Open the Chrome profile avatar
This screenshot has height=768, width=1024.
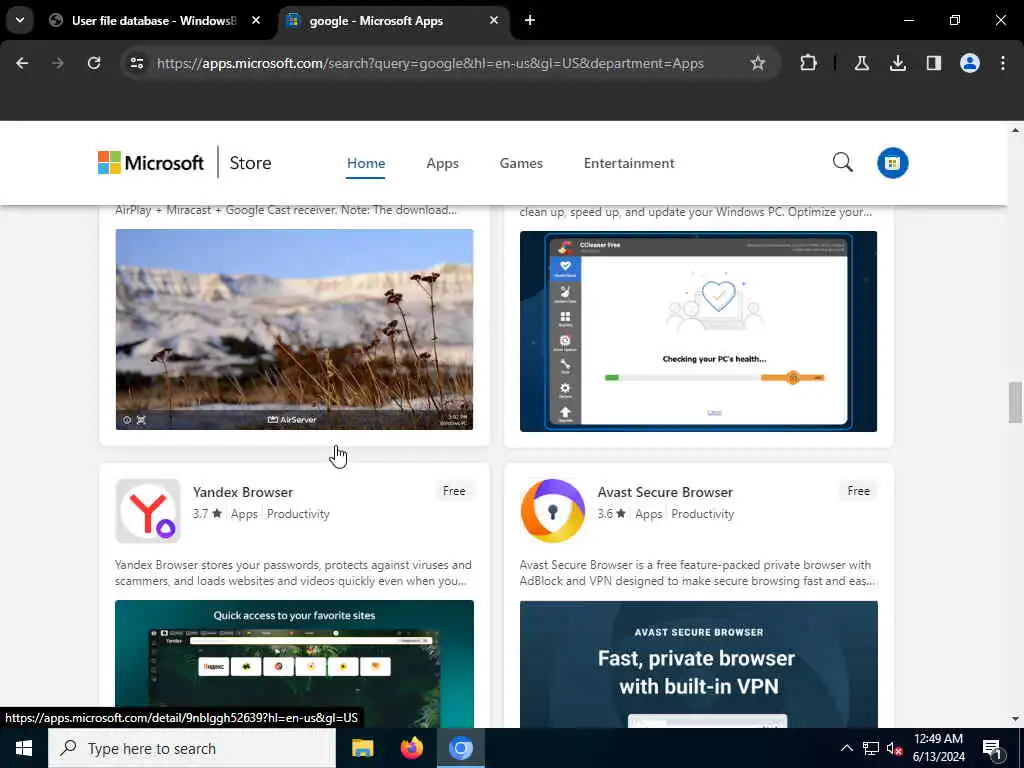pos(970,63)
